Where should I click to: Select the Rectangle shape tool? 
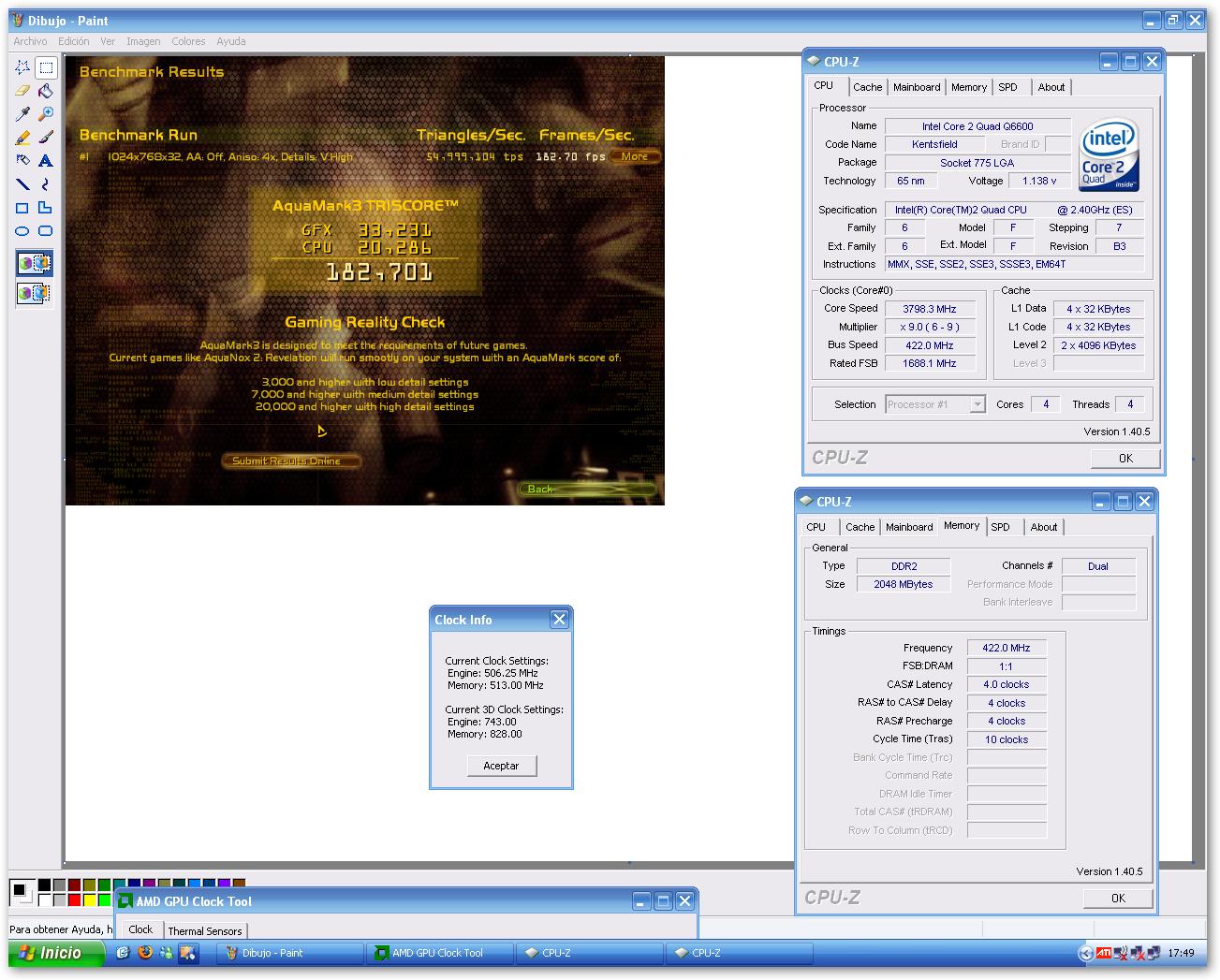click(22, 208)
